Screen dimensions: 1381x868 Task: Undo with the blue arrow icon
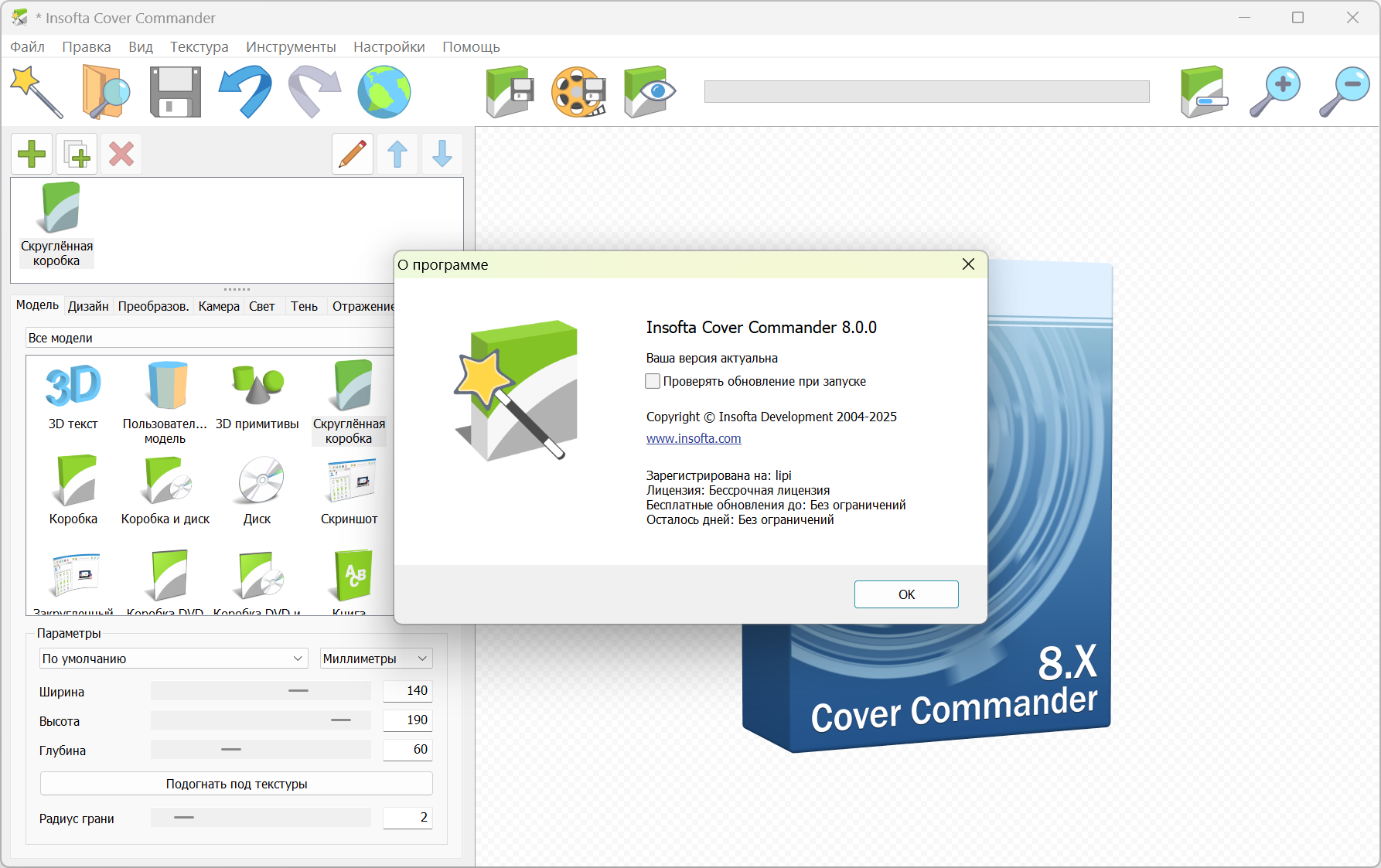(x=245, y=92)
